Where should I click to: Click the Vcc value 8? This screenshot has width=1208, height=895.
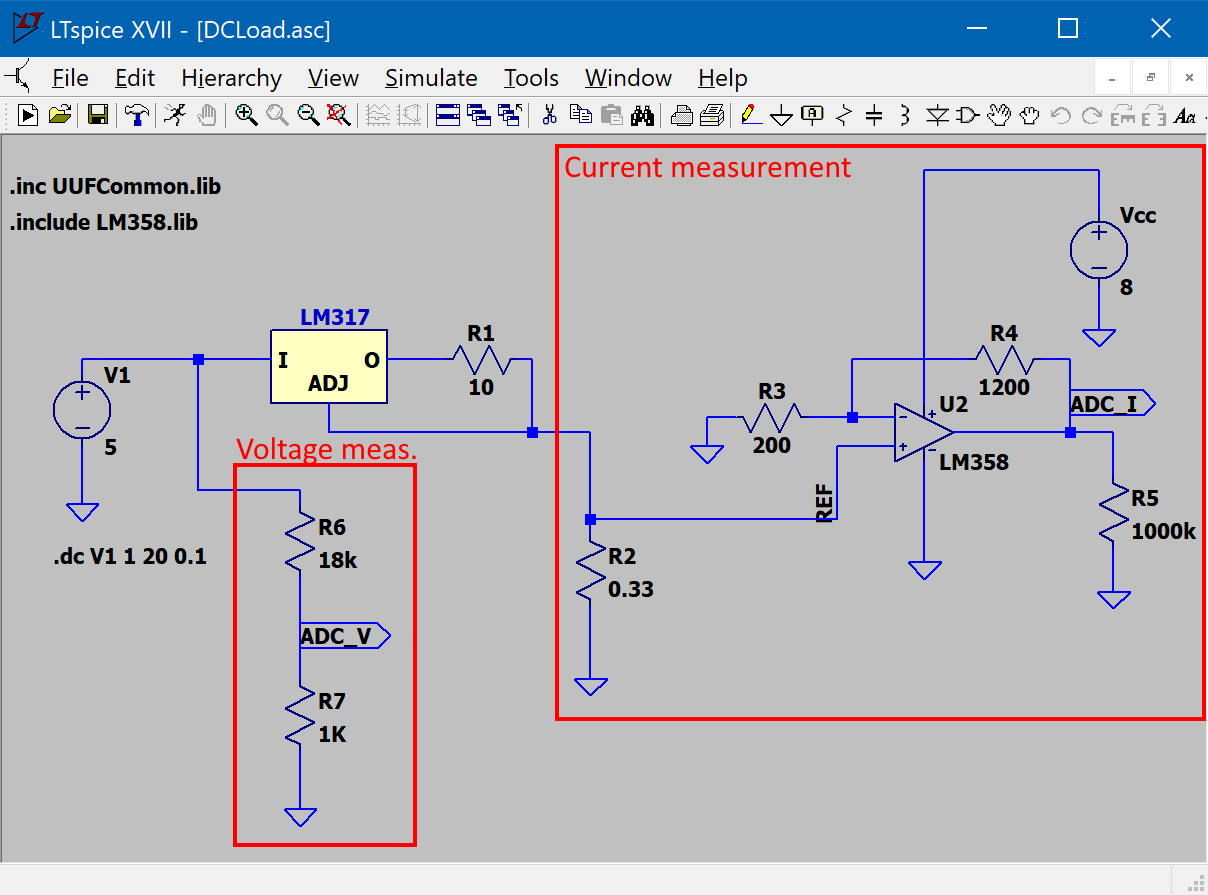(1127, 287)
